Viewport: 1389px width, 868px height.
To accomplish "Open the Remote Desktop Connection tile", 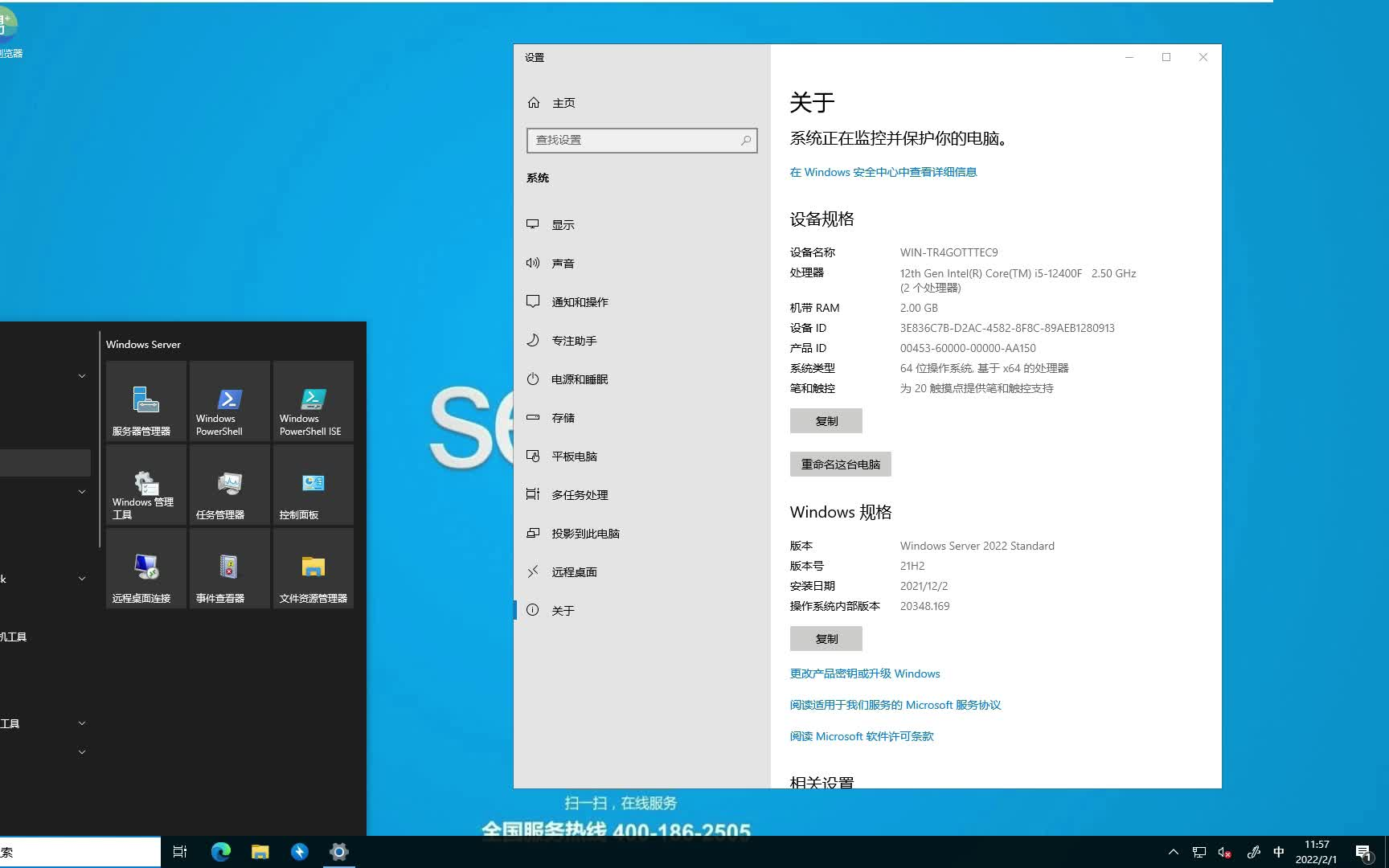I will (x=146, y=567).
